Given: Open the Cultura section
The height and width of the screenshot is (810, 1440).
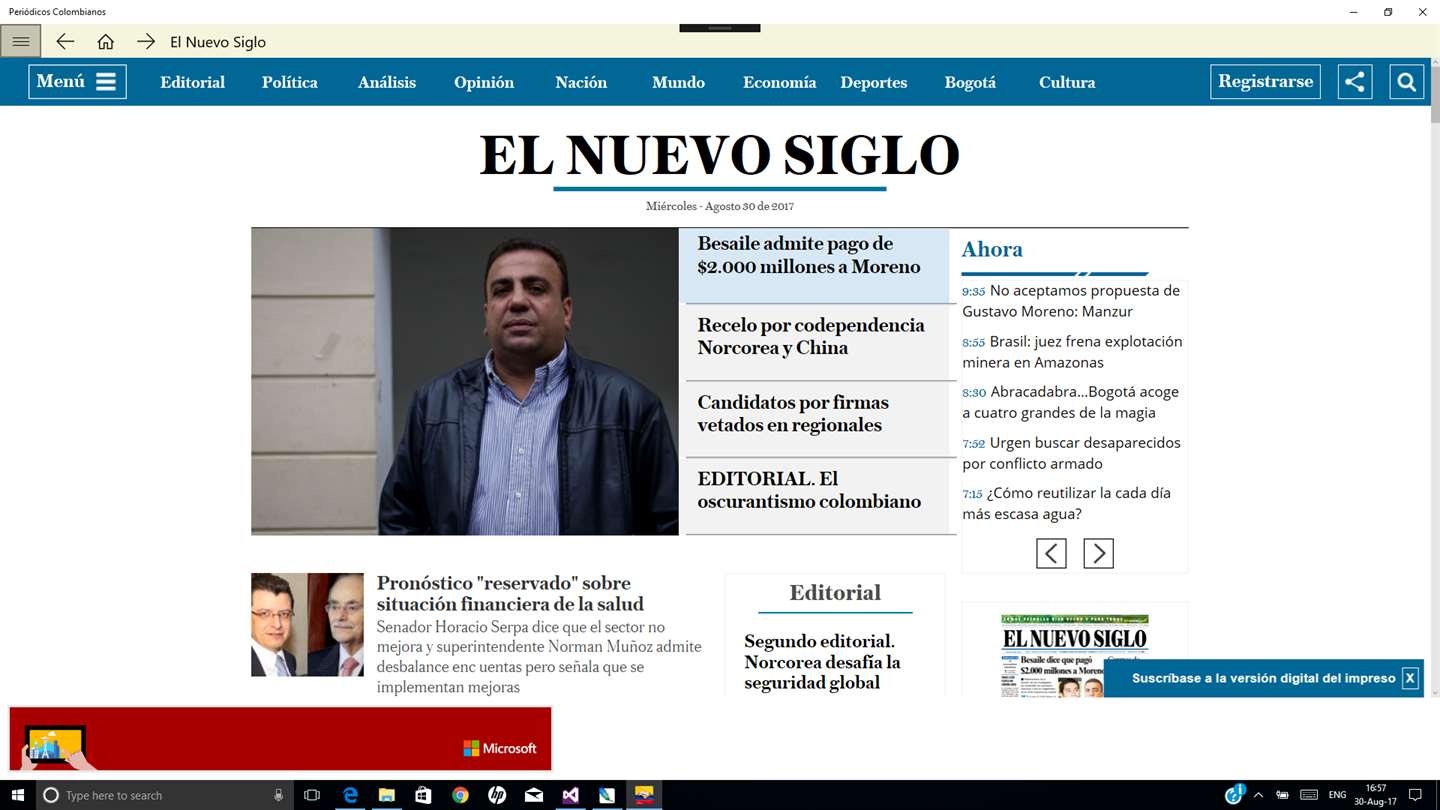Looking at the screenshot, I should point(1067,82).
